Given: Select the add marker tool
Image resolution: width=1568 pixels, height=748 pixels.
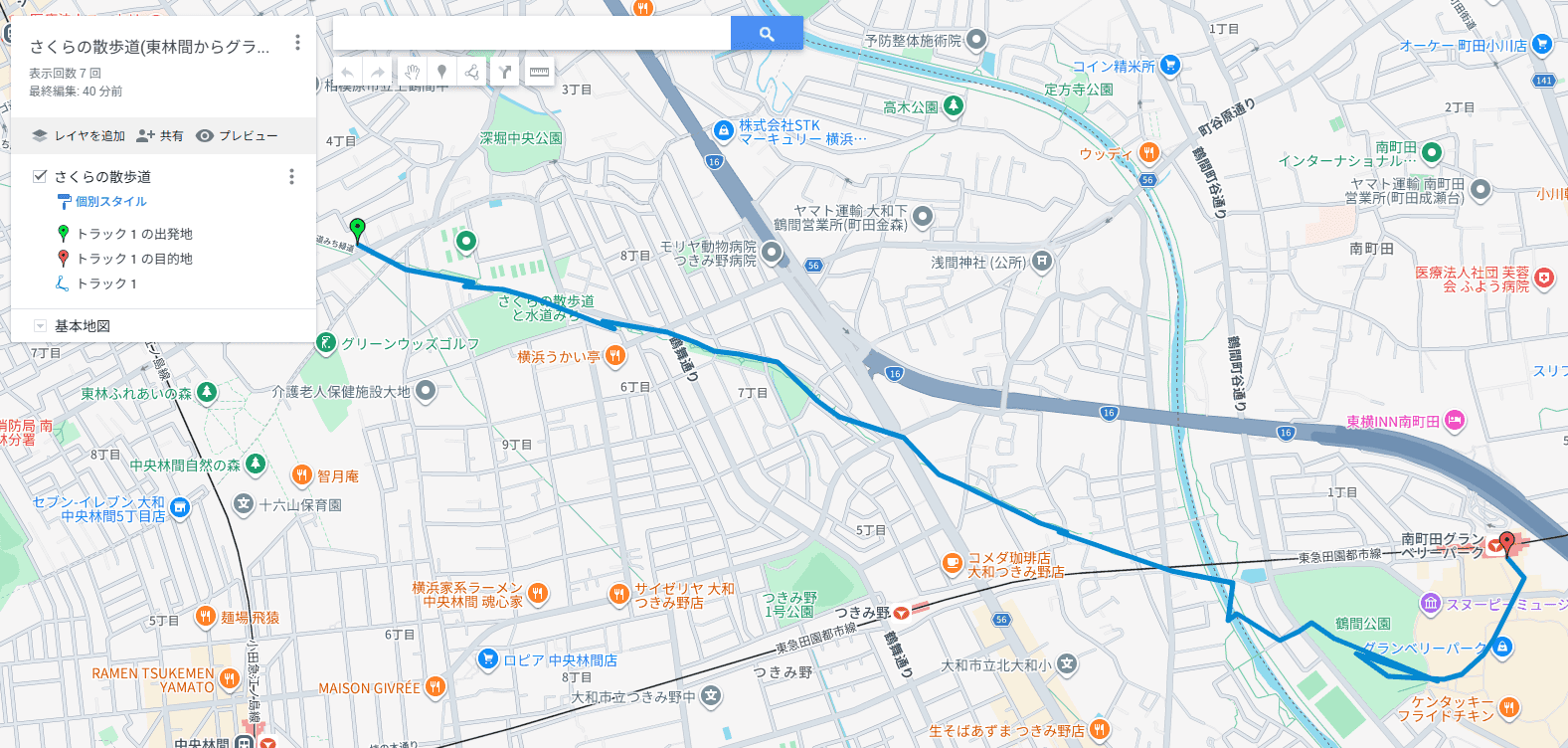Looking at the screenshot, I should (x=441, y=72).
